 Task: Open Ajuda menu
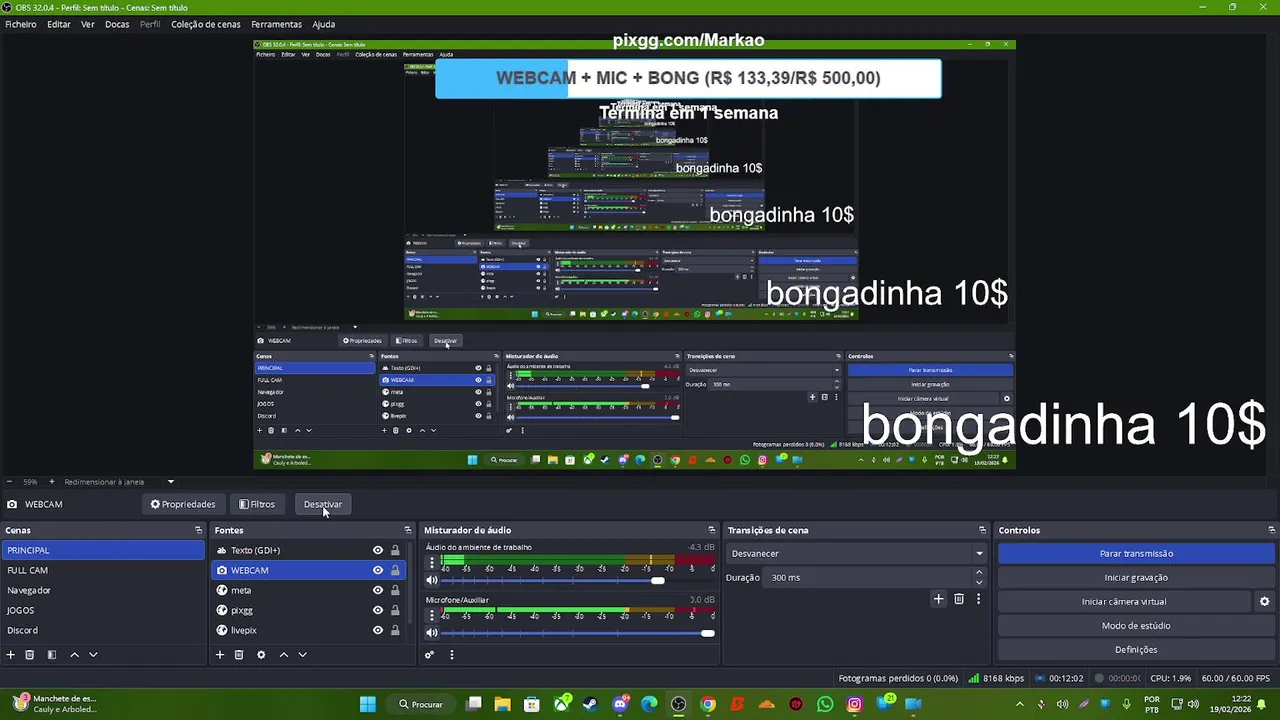point(324,24)
